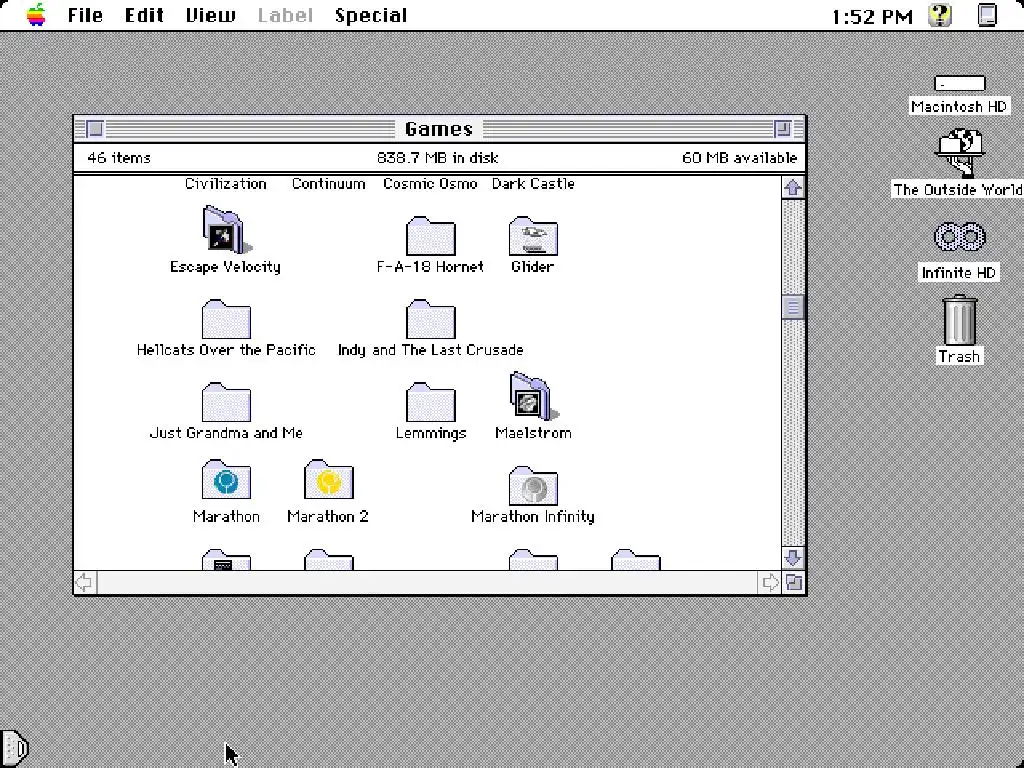Select the Just Grandma and Me folder

[x=226, y=402]
